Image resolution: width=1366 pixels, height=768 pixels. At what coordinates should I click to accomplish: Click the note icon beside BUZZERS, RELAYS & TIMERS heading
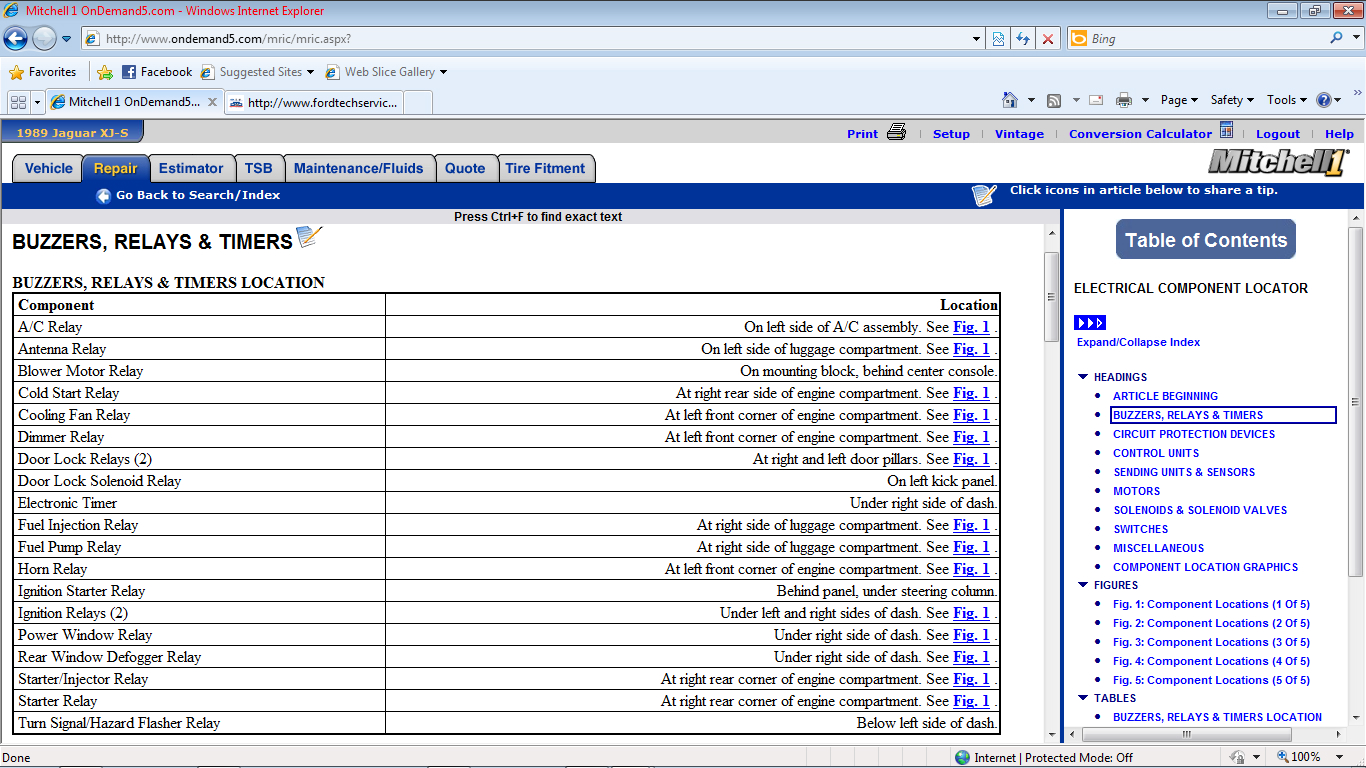310,237
